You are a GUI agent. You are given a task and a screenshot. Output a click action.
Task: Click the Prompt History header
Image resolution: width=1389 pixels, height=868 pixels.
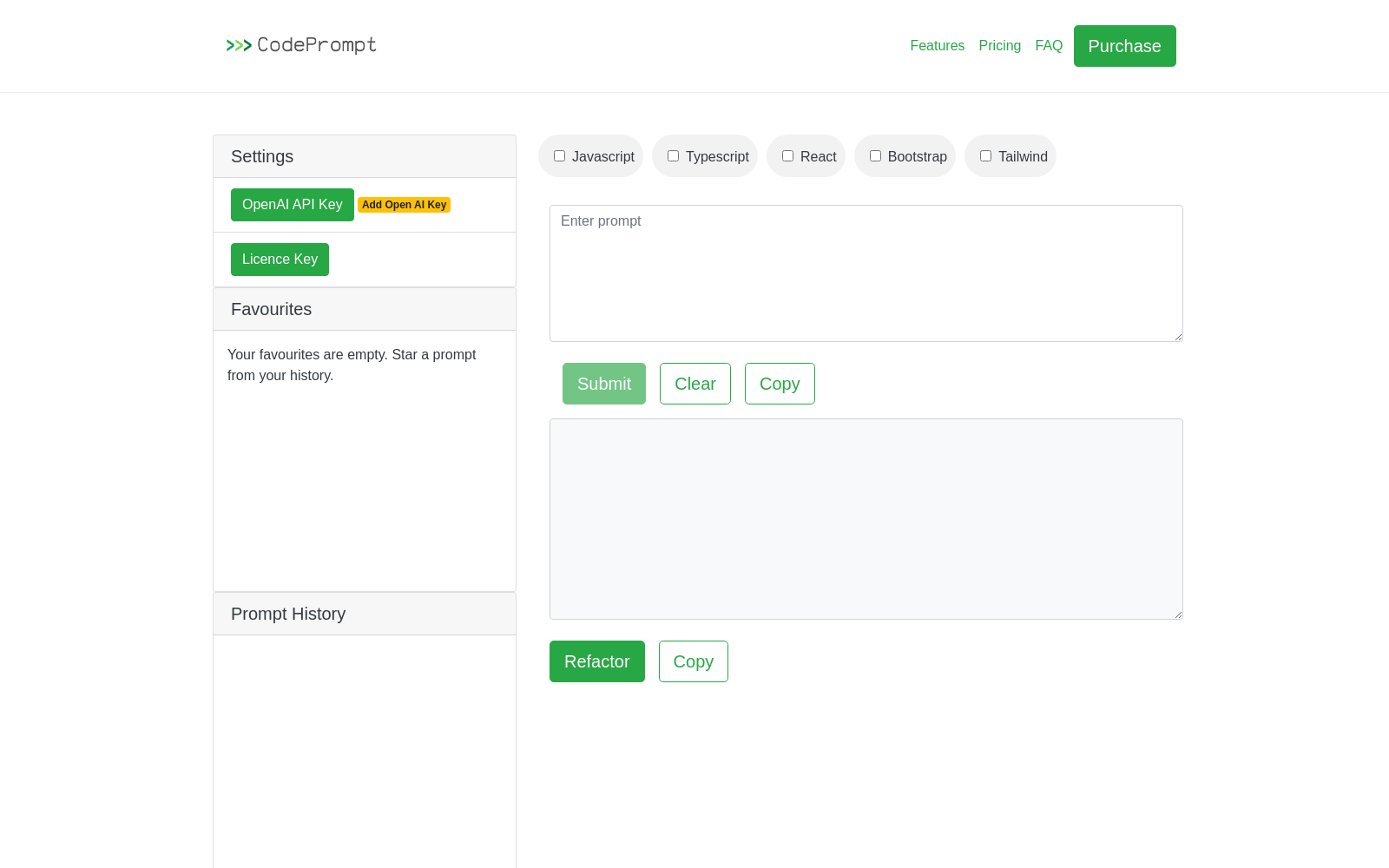pos(365,614)
